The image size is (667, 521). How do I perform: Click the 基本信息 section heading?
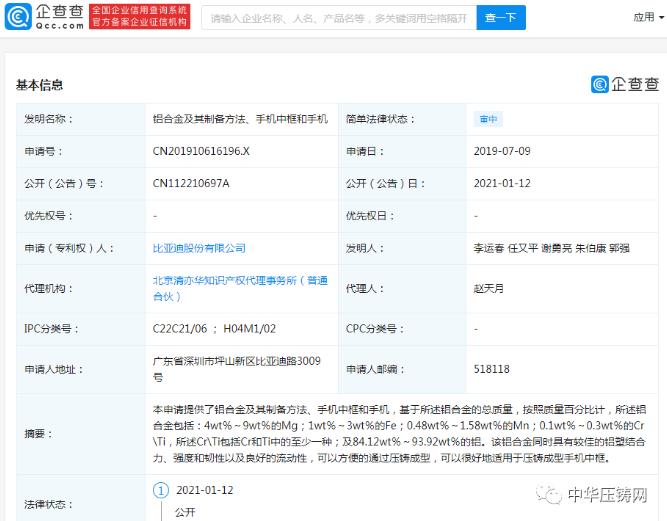click(40, 85)
